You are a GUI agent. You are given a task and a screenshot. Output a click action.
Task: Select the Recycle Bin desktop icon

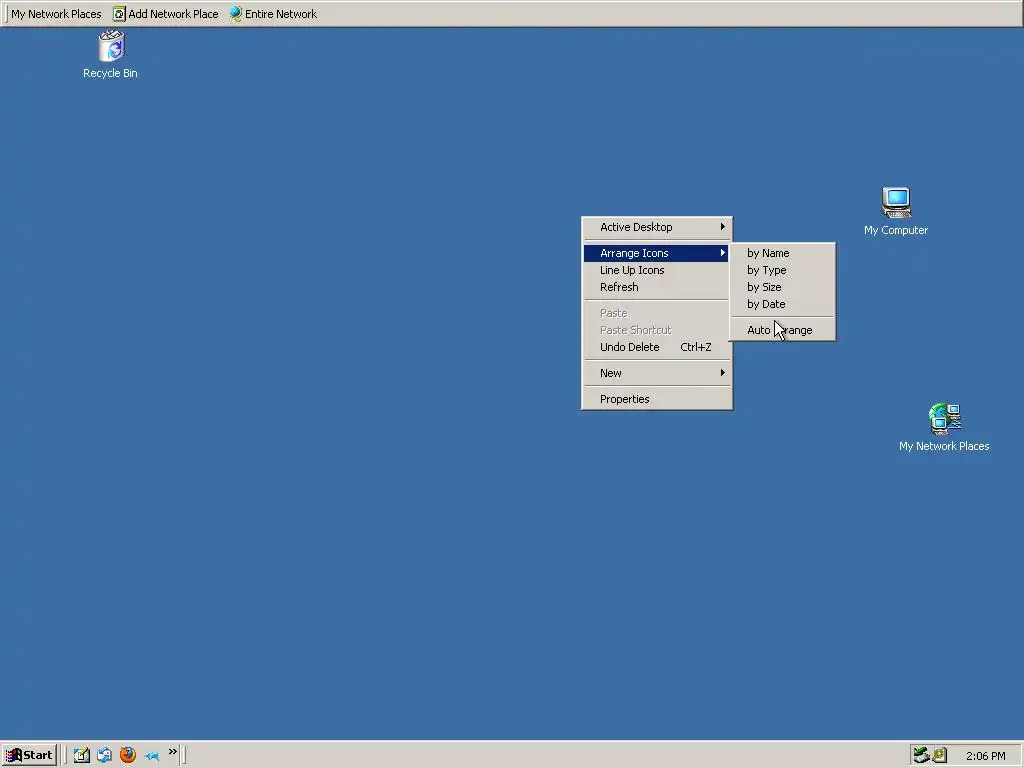point(110,54)
